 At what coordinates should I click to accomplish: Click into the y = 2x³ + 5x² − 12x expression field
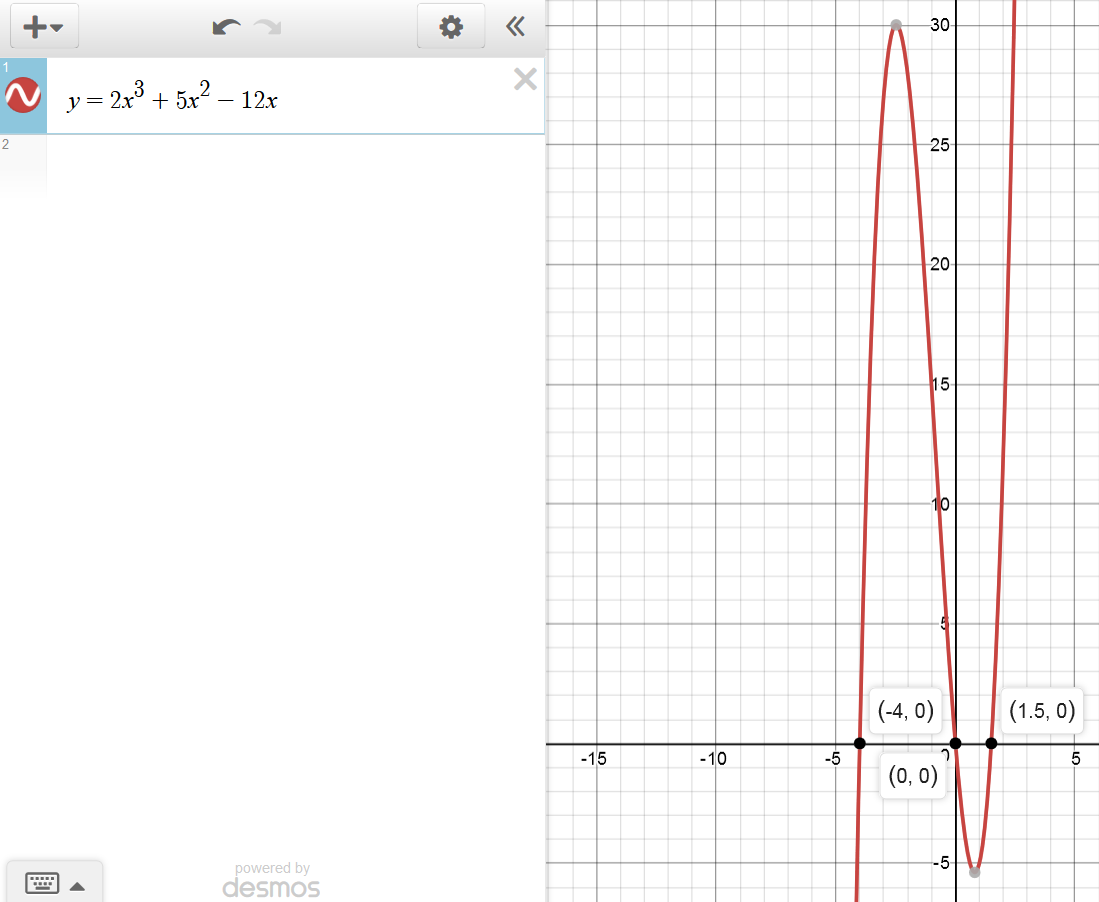click(x=280, y=99)
